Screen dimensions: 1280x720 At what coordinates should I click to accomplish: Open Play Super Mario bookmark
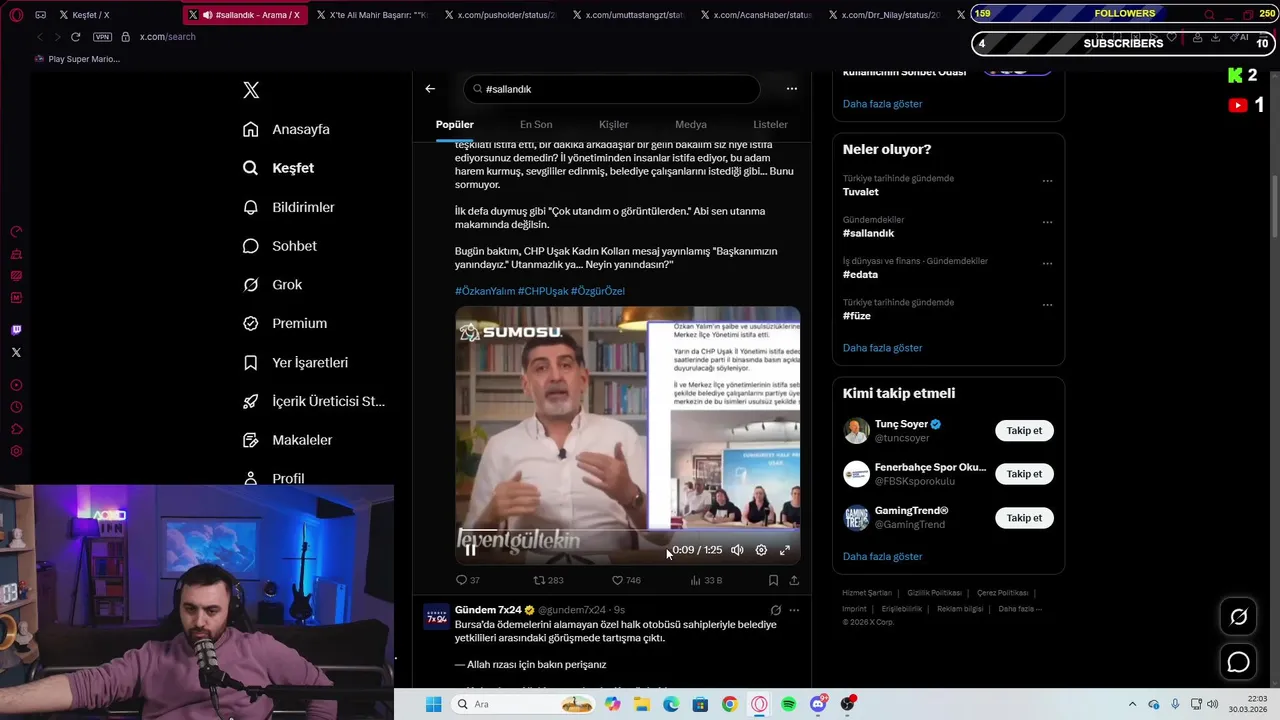point(77,59)
